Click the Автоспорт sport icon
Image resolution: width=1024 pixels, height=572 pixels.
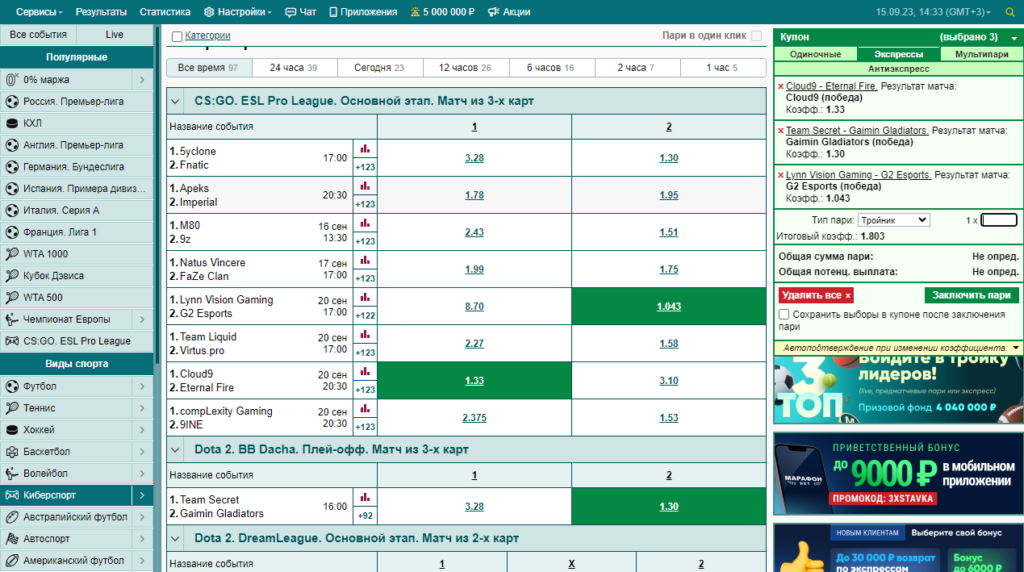click(x=12, y=539)
